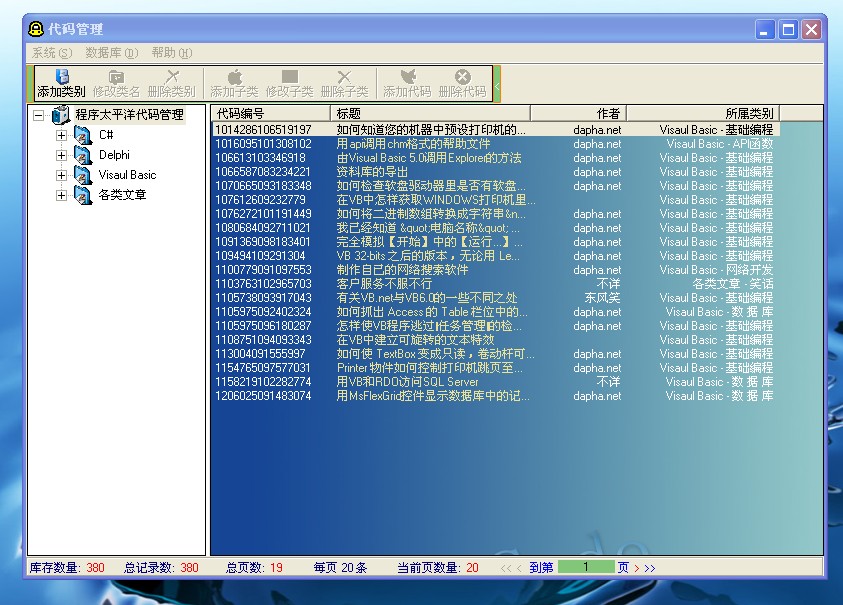This screenshot has height=605, width=843.
Task: Click the application icon in title bar
Action: pyautogui.click(x=35, y=29)
